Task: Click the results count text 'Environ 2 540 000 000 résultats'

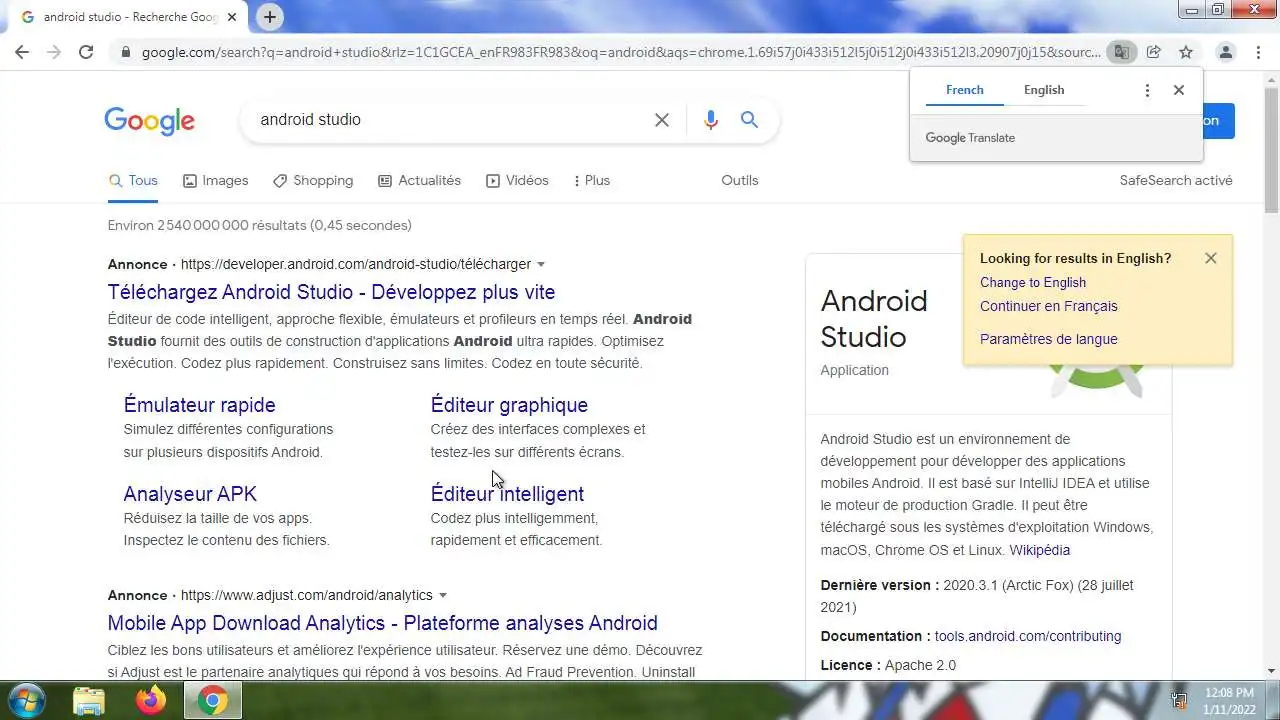Action: point(207,226)
